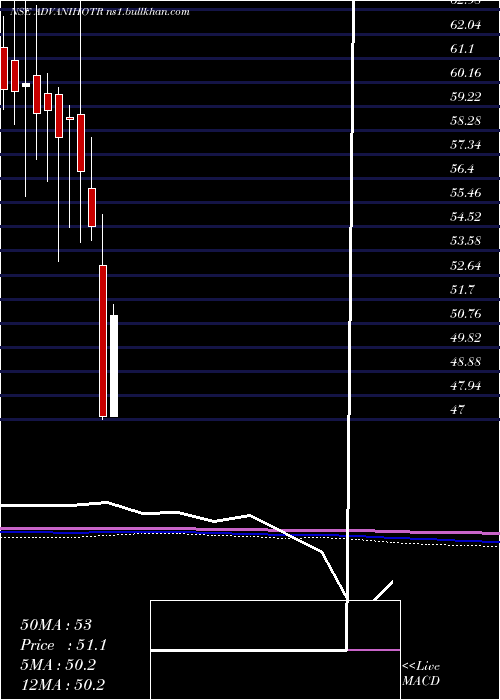500x700 pixels.
Task: Click the small white doji candle near 60.16
Action: 26,84
